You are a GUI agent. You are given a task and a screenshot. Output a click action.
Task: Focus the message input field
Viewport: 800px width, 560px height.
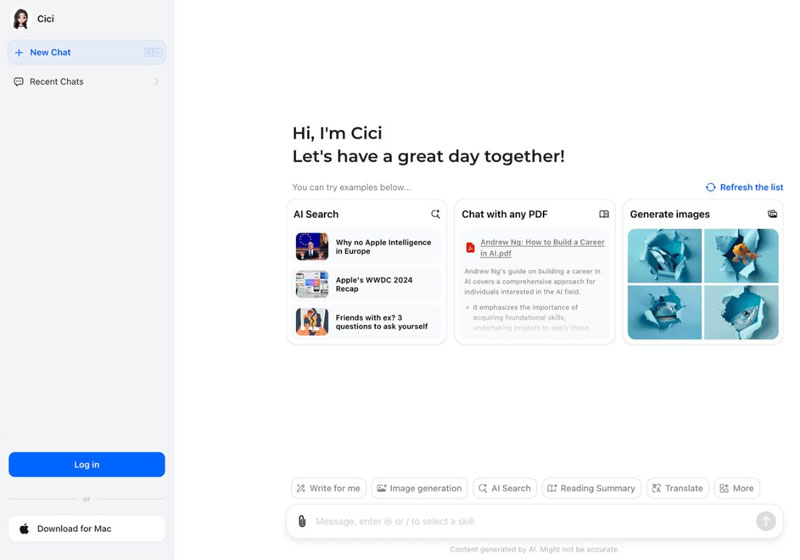pyautogui.click(x=530, y=521)
